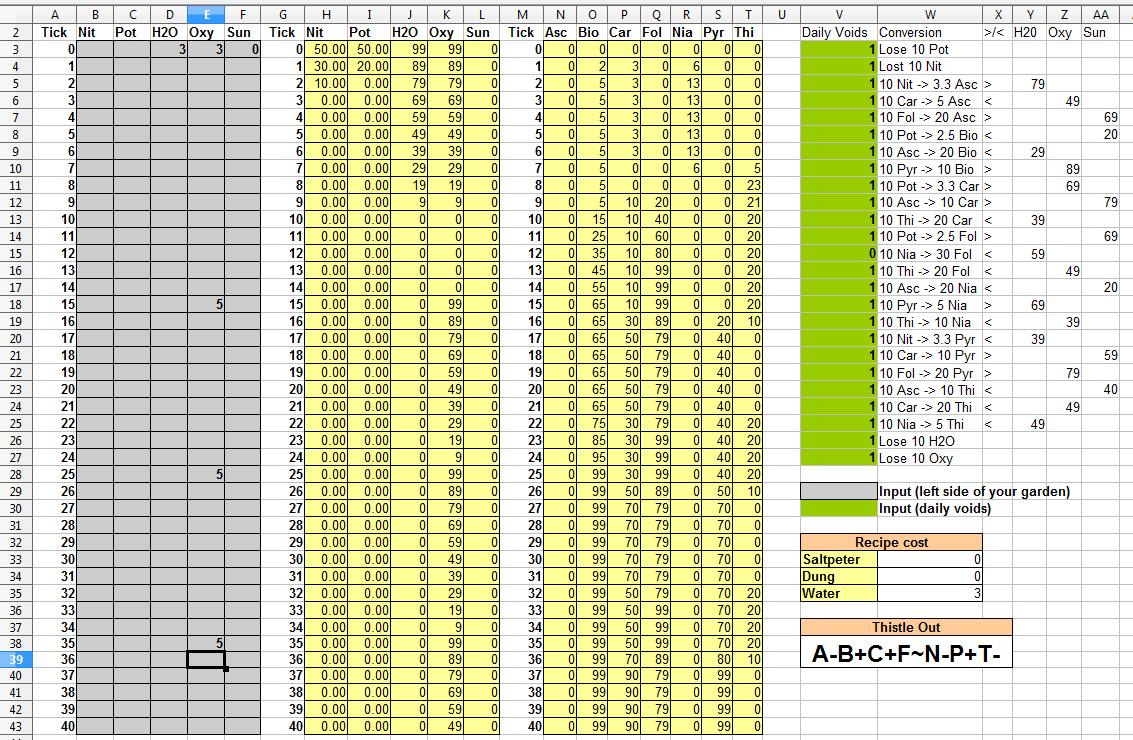Image resolution: width=1133 pixels, height=740 pixels.
Task: Click the outlined active cell in column E
Action: click(206, 658)
